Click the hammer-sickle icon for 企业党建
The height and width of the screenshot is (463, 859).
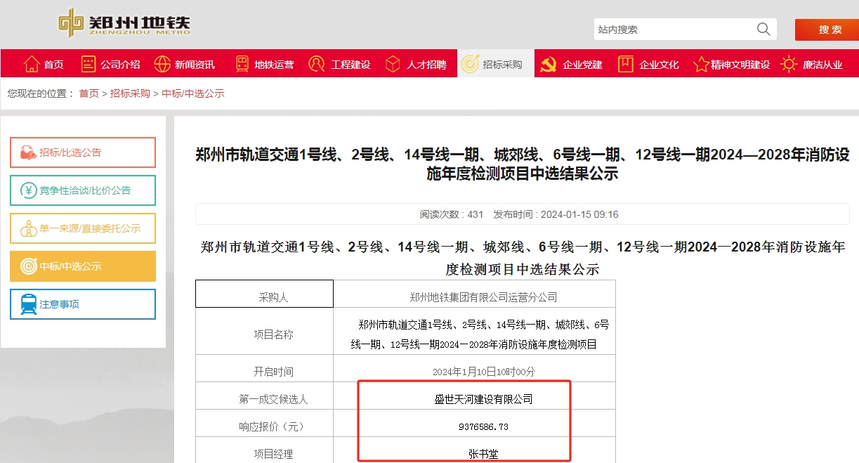[548, 65]
